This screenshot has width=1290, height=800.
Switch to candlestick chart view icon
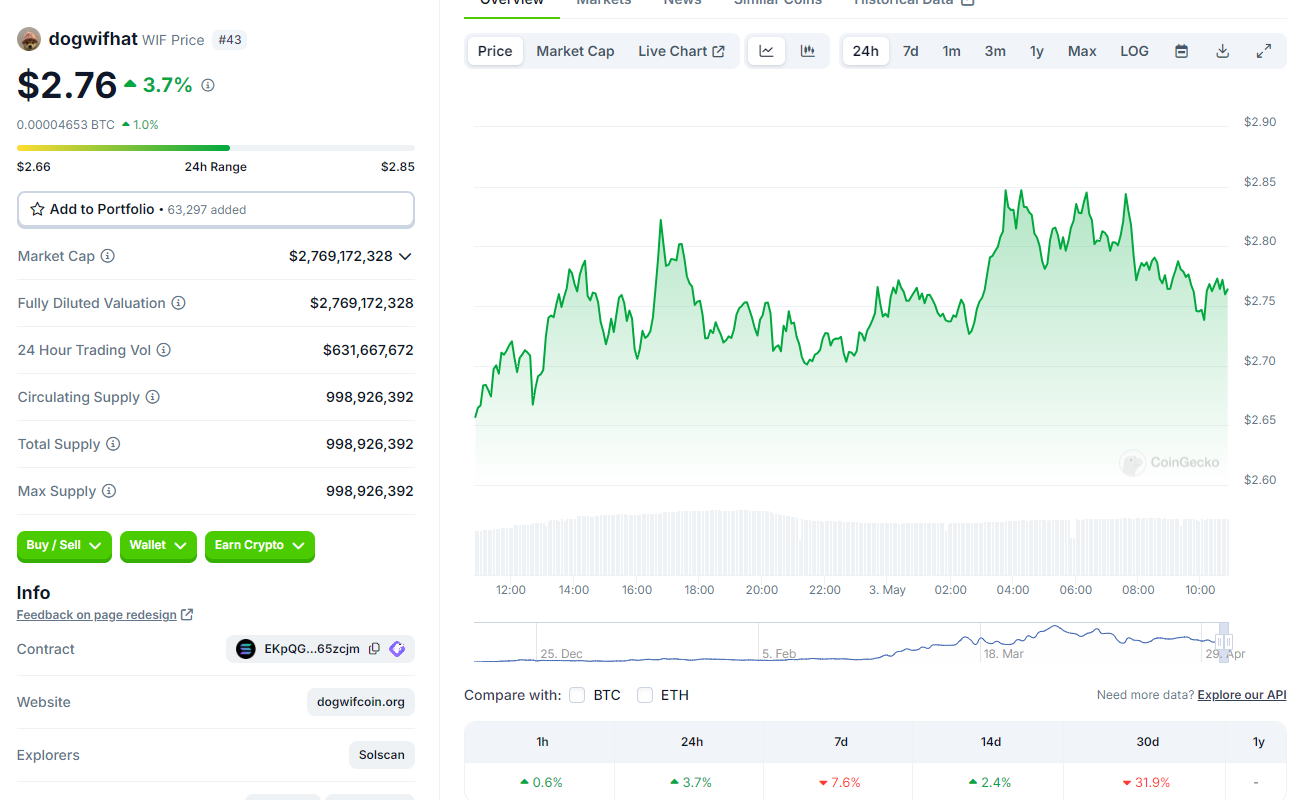tap(807, 51)
